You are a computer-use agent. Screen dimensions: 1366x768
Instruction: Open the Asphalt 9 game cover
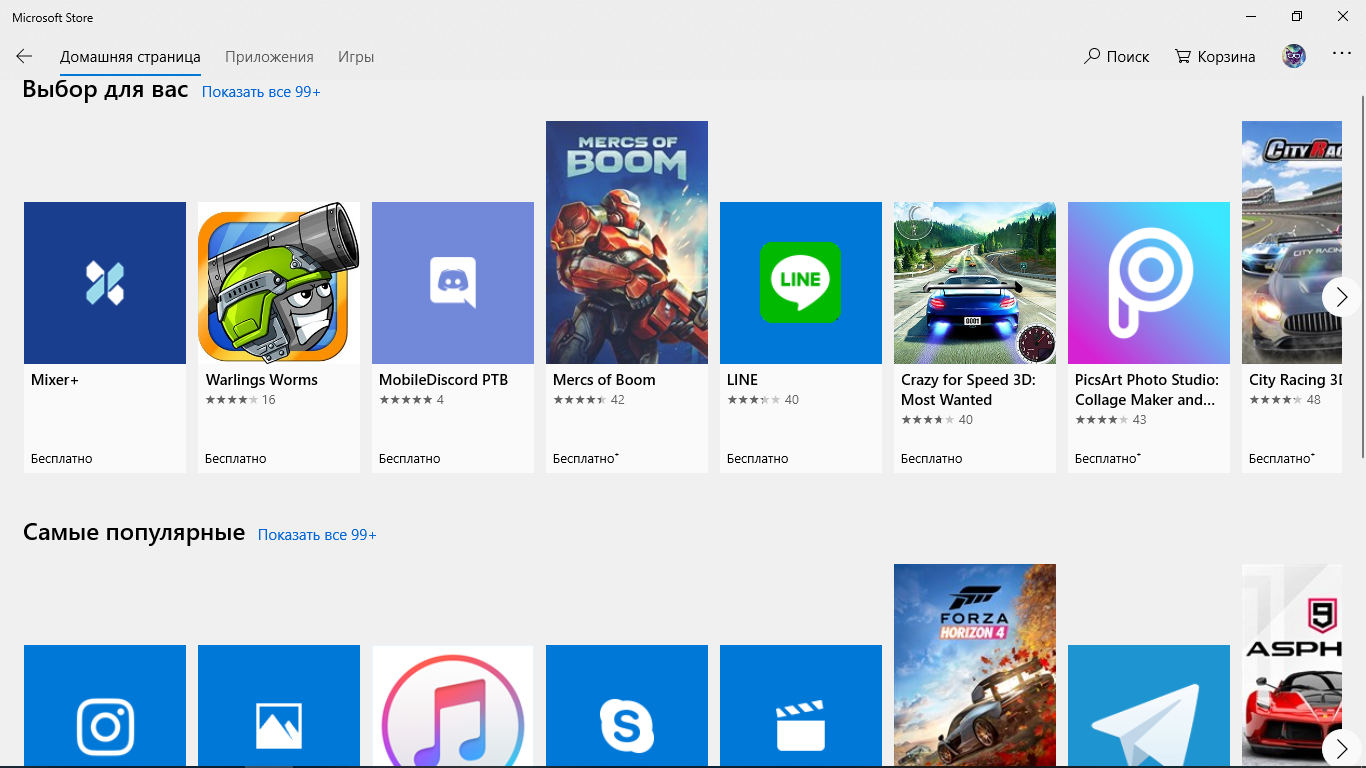click(x=1292, y=666)
